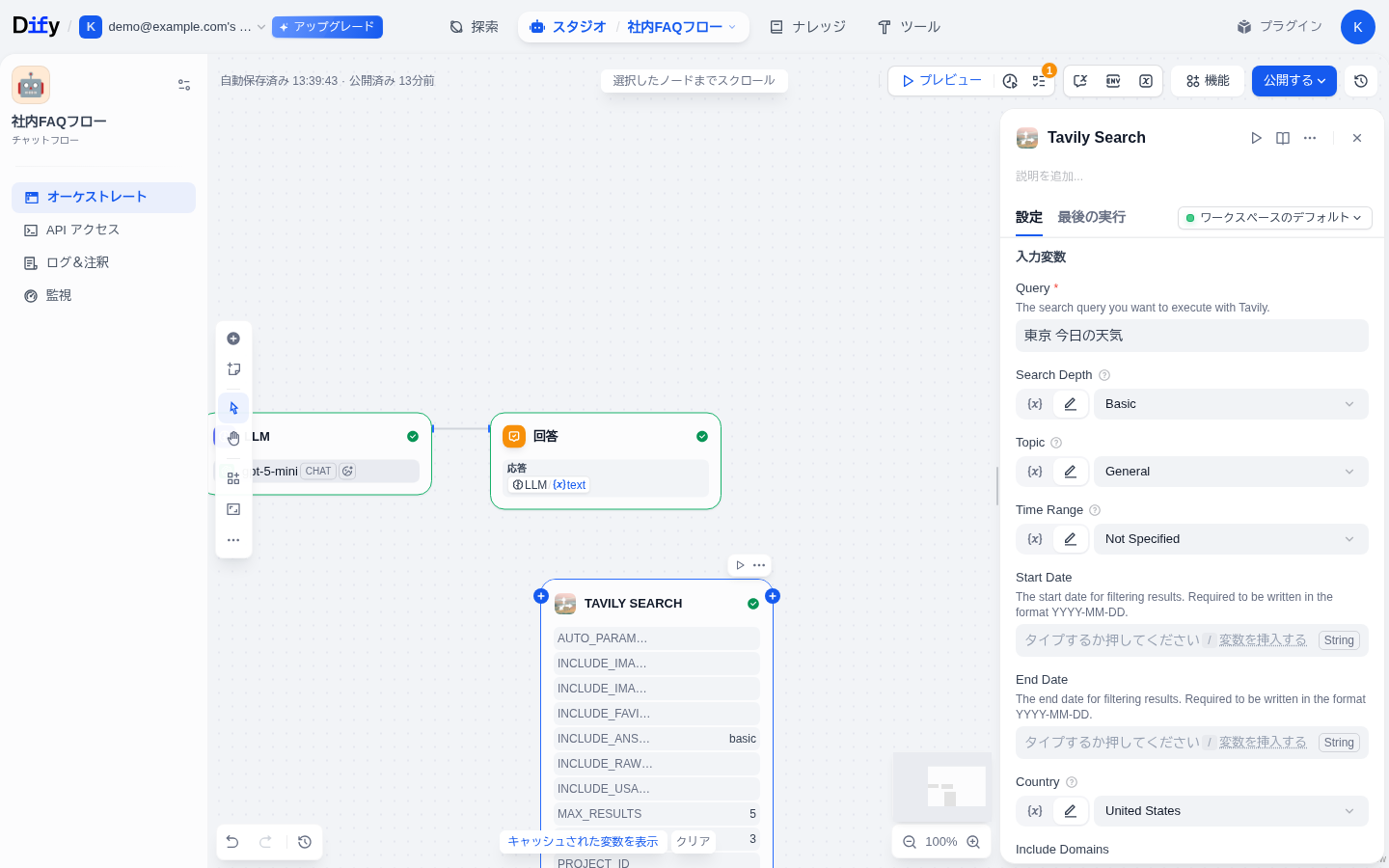Open the 社内FAQフロー app switcher dropdown
Screen dimensions: 1389x868
(681, 27)
